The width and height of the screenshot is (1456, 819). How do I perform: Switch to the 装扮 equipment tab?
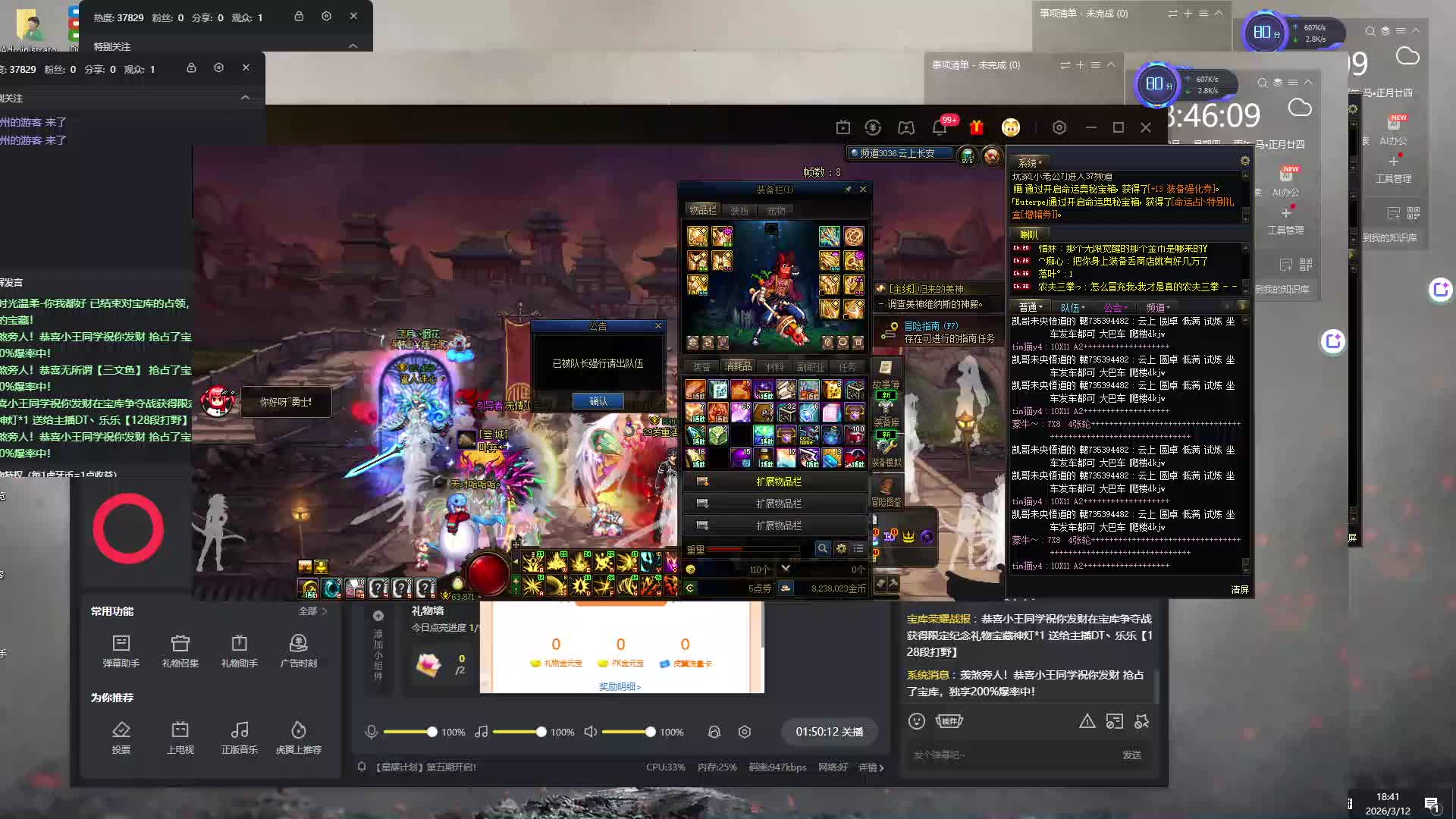pyautogui.click(x=739, y=211)
